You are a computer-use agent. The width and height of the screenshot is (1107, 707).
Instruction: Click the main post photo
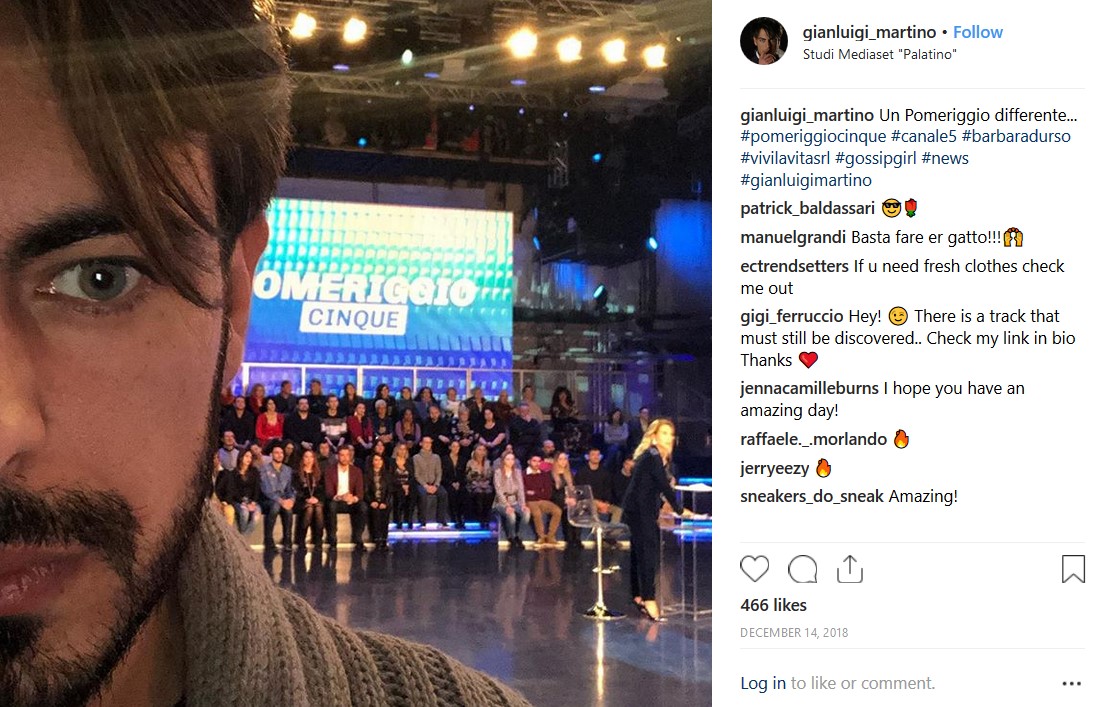point(356,353)
